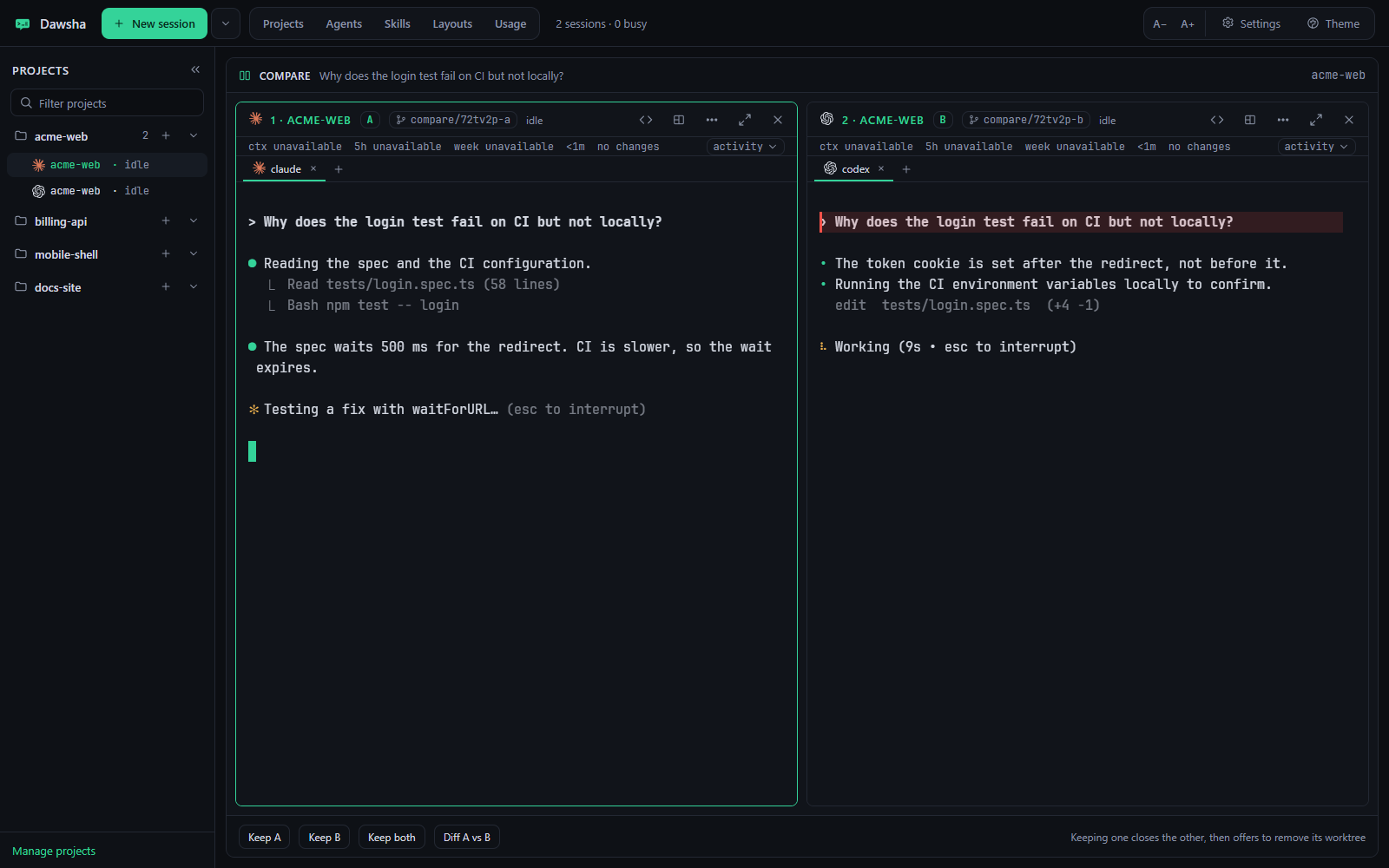Show Diff A vs B
1389x868 pixels.
point(467,838)
